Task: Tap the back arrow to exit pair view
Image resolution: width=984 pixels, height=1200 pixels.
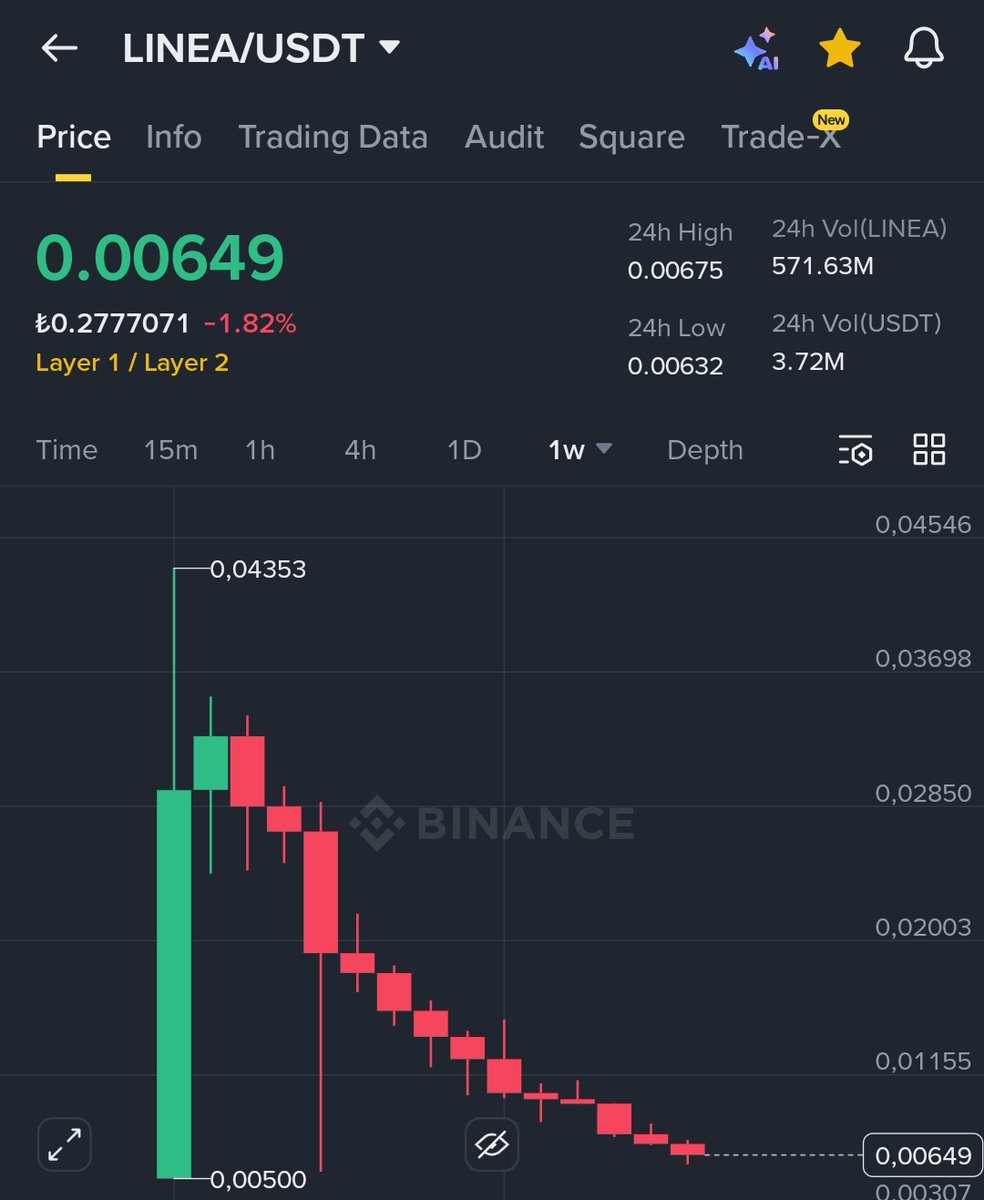Action: click(58, 47)
